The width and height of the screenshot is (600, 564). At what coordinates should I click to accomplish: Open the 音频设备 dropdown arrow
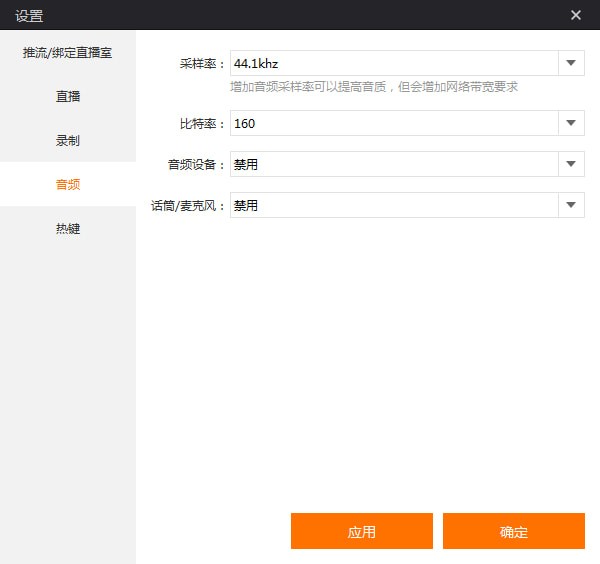pyautogui.click(x=571, y=164)
